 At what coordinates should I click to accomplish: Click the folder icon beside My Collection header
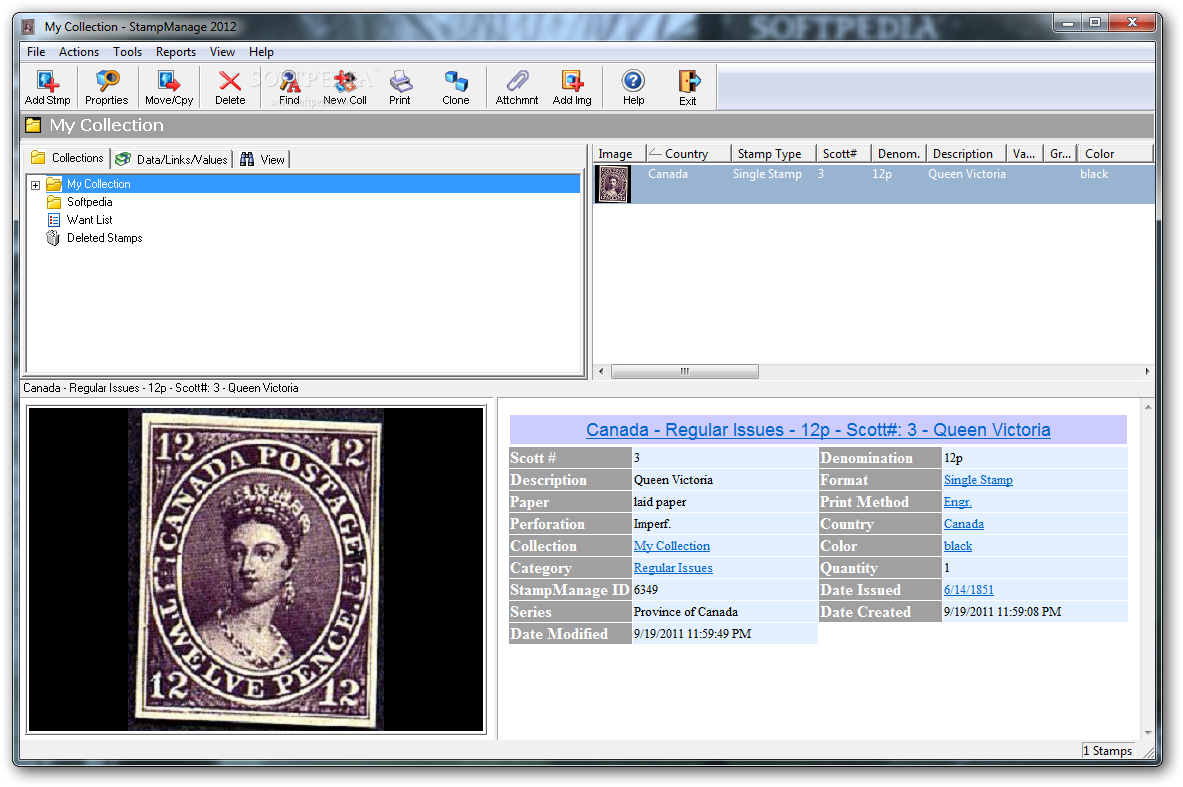tap(33, 125)
